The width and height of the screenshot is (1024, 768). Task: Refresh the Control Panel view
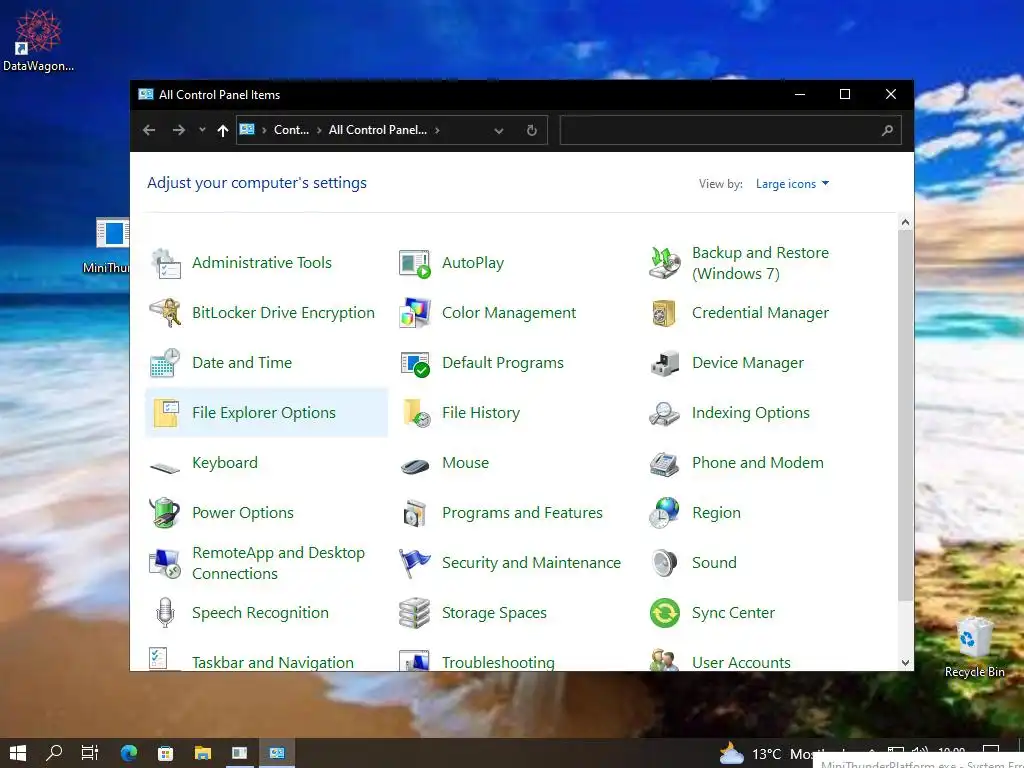point(532,131)
